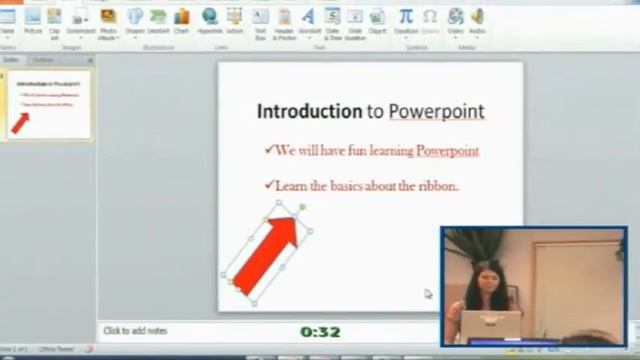
Task: Click the Equation pi icon
Action: 406,17
